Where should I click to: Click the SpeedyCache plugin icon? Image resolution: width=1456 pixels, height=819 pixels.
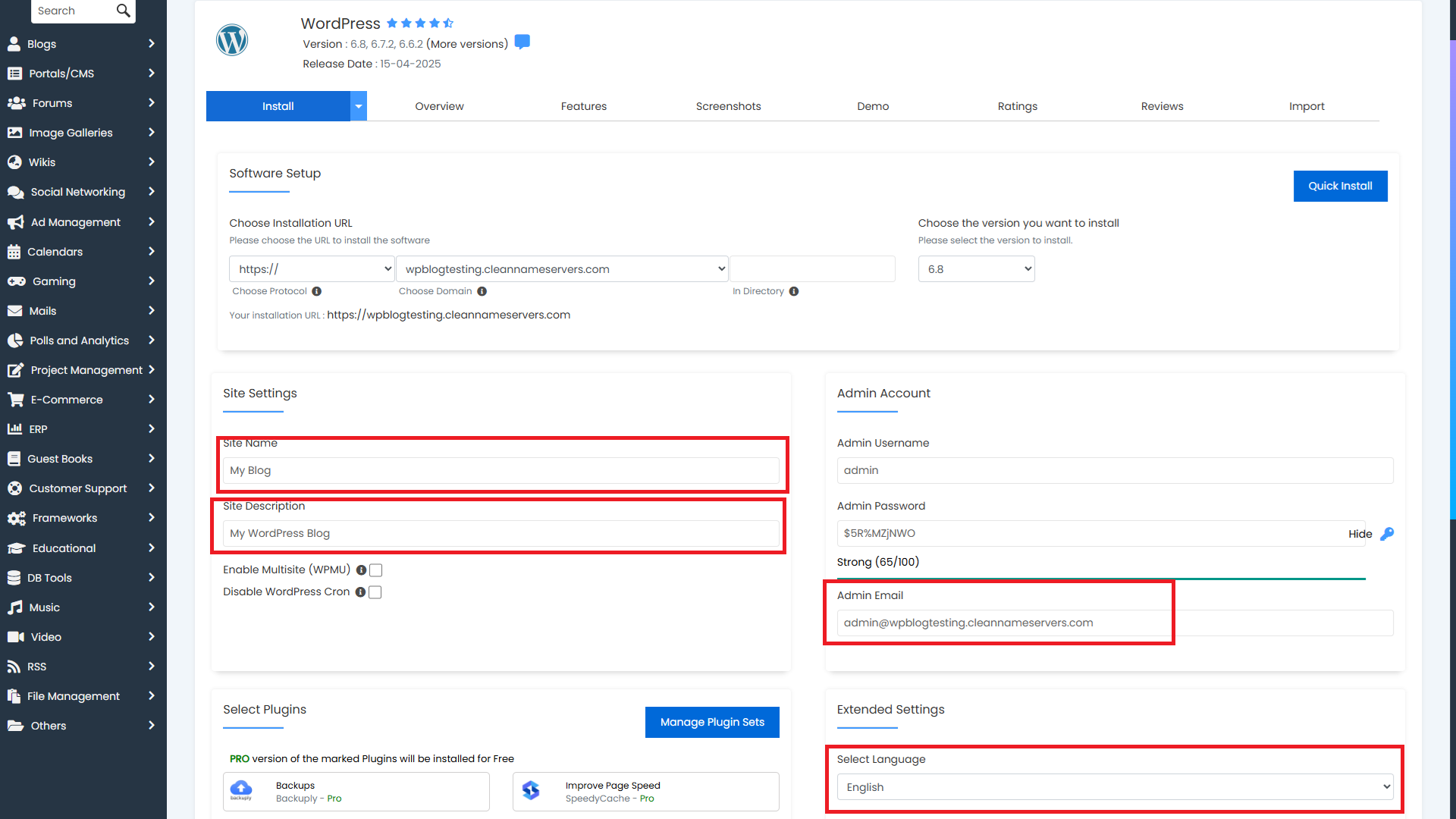[531, 791]
